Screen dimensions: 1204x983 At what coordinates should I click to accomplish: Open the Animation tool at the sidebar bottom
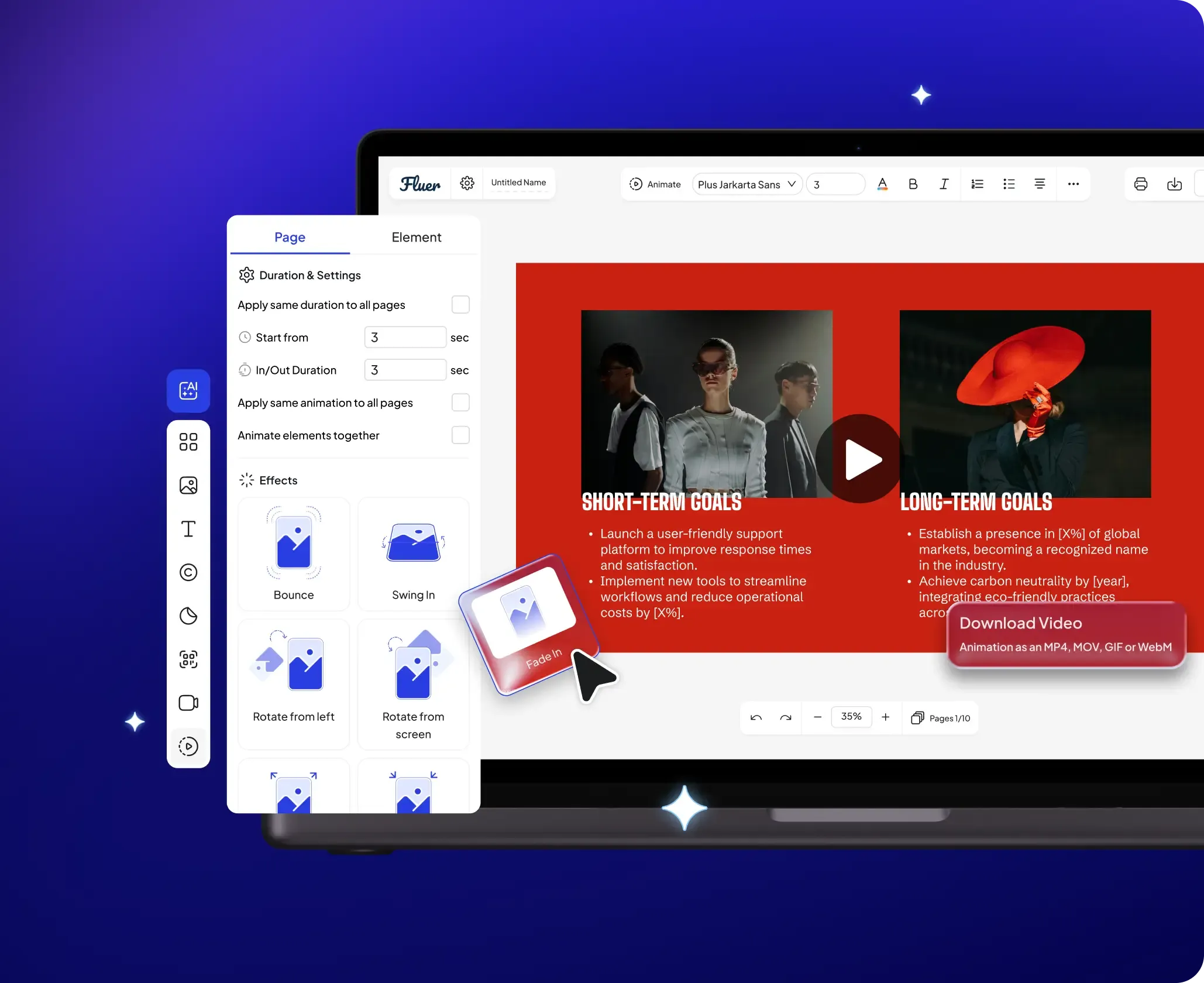188,746
